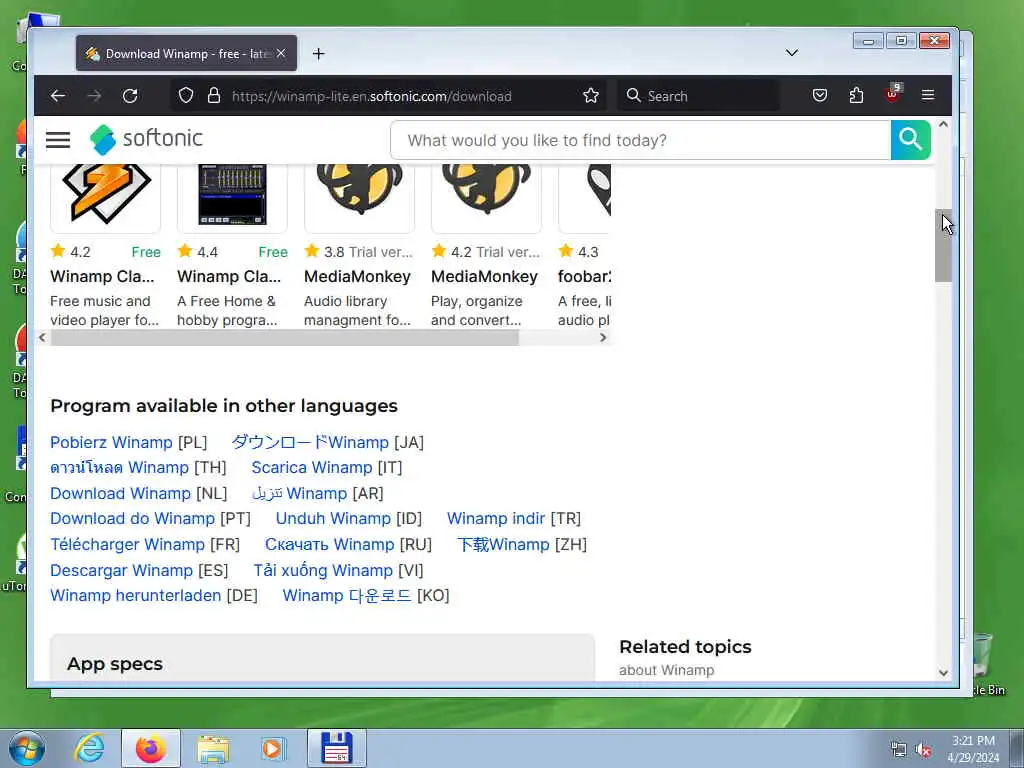Click left arrow of carousel scrollbar
Viewport: 1024px width, 768px height.
[42, 338]
